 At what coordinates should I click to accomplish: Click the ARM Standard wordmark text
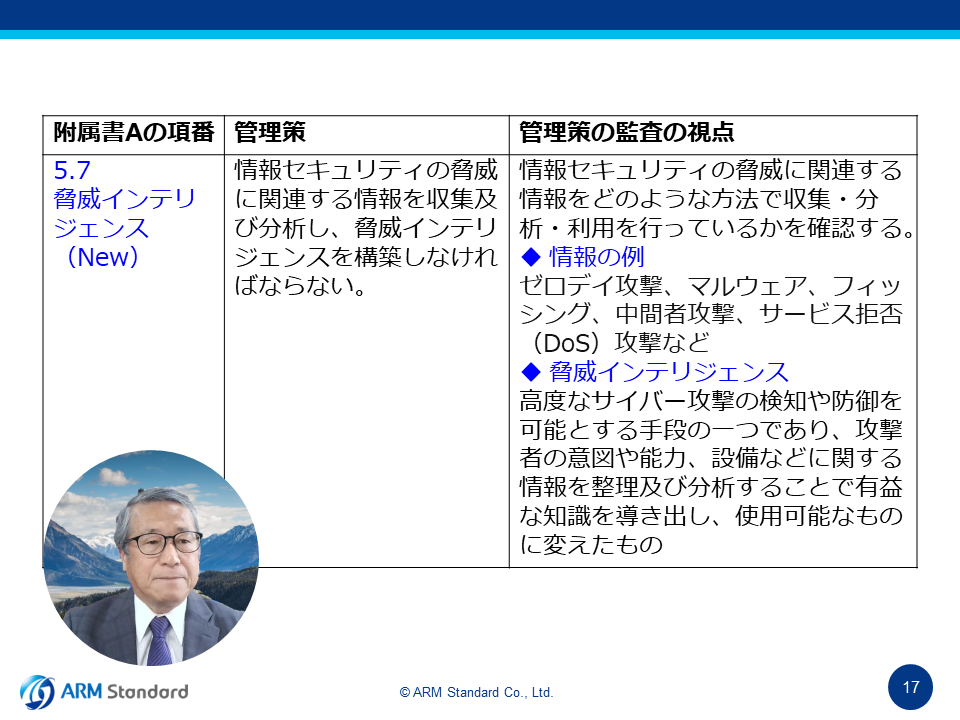point(124,692)
